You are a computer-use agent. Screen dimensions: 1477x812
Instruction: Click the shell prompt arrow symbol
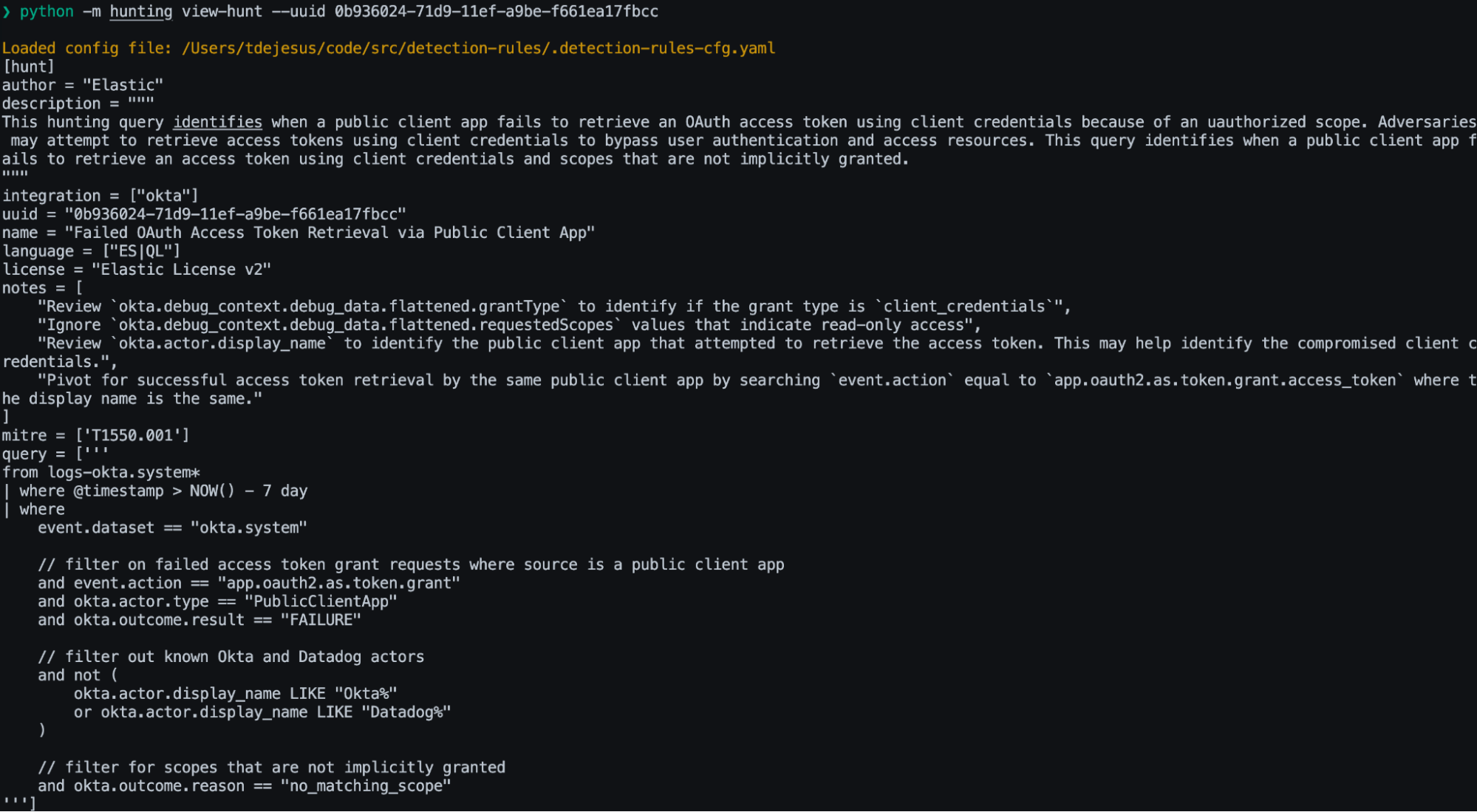[x=7, y=12]
